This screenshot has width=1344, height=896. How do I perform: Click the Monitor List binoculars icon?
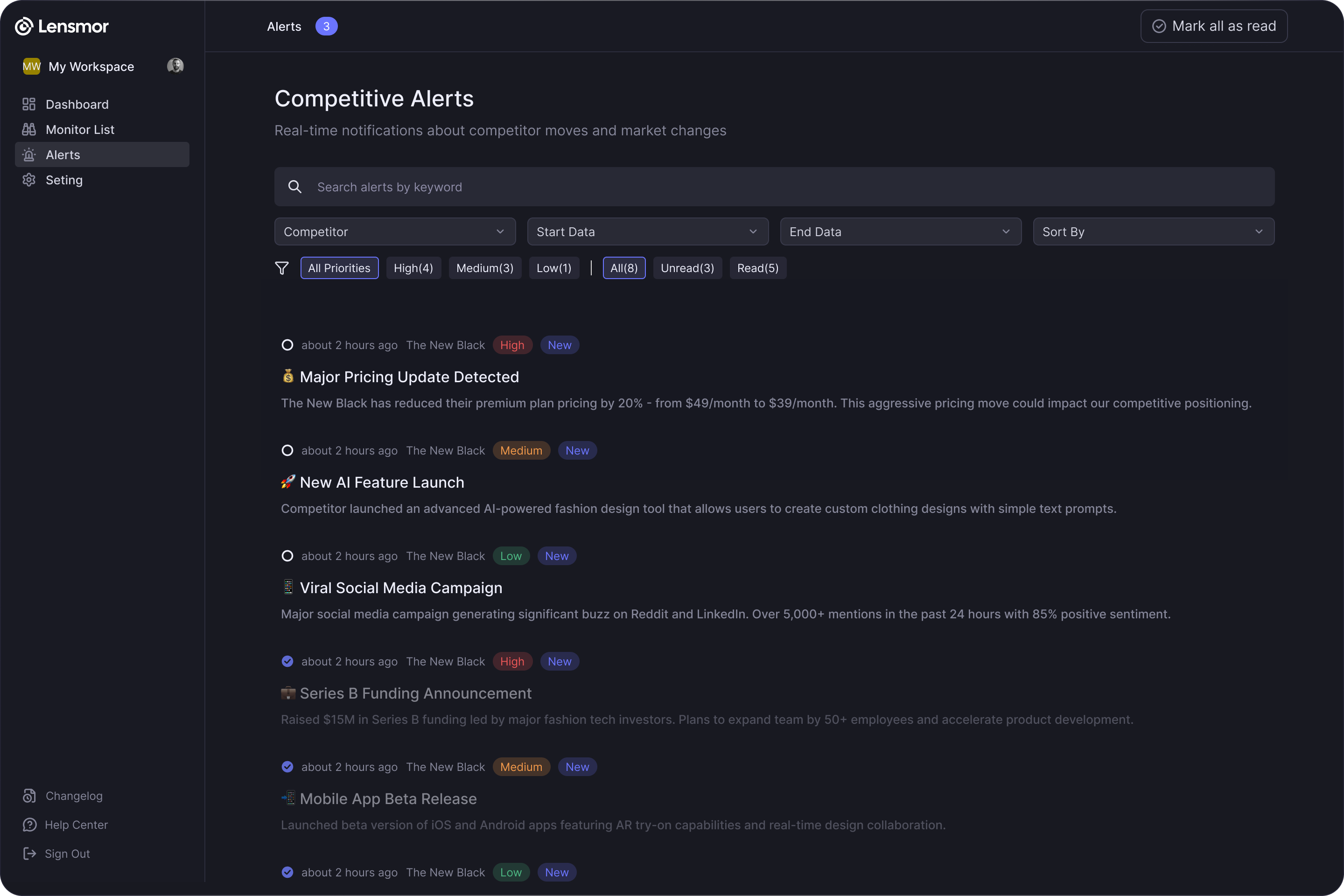pos(28,130)
